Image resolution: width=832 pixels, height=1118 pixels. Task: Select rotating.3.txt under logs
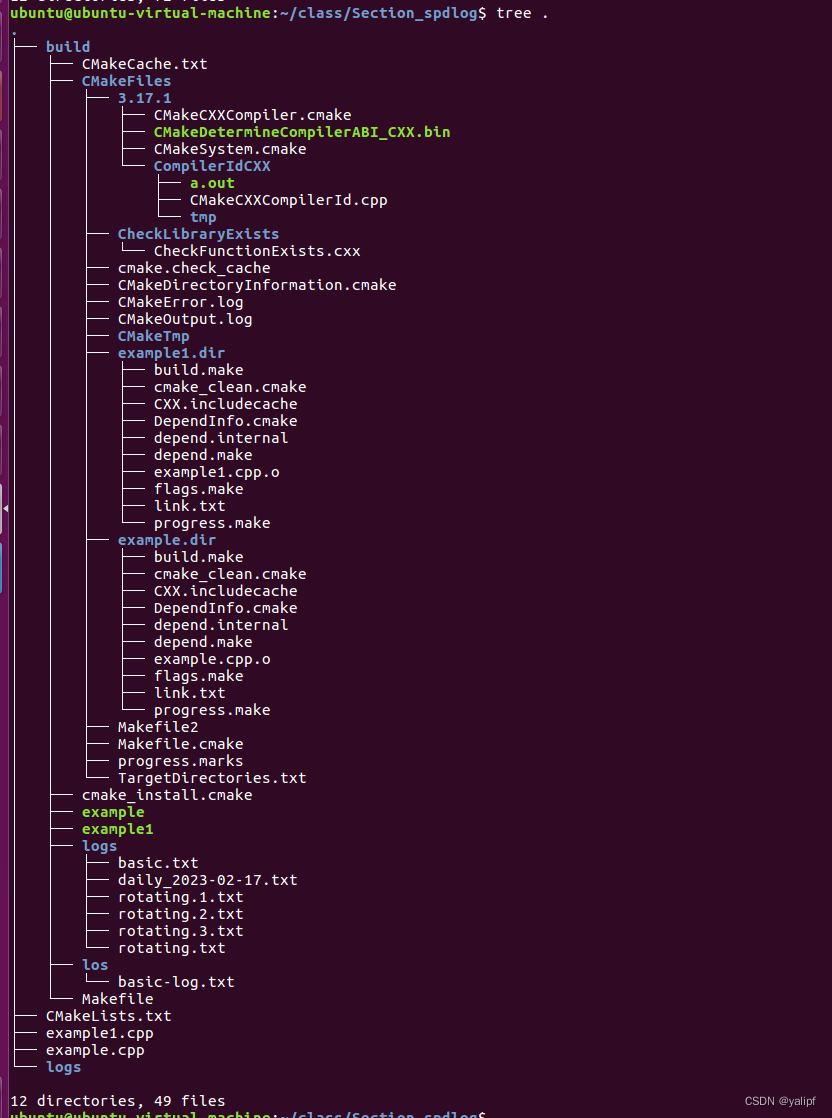[x=180, y=931]
